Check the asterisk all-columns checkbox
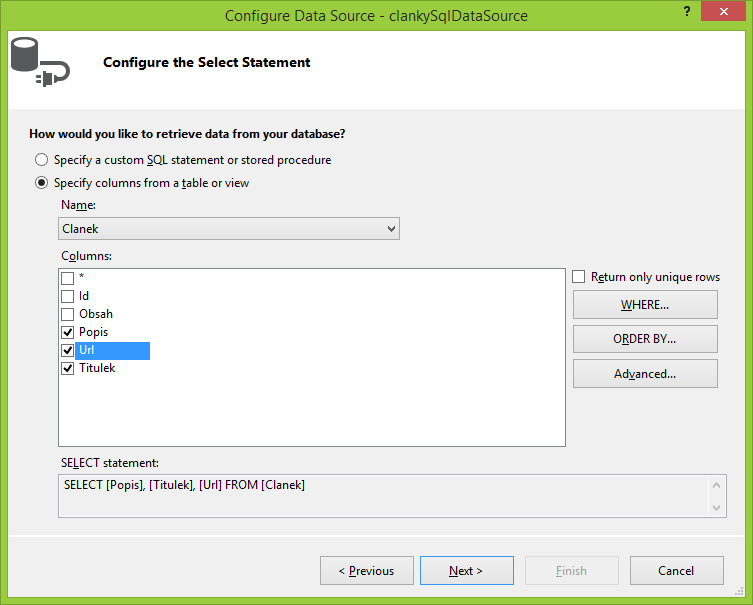The image size is (753, 605). tap(68, 278)
